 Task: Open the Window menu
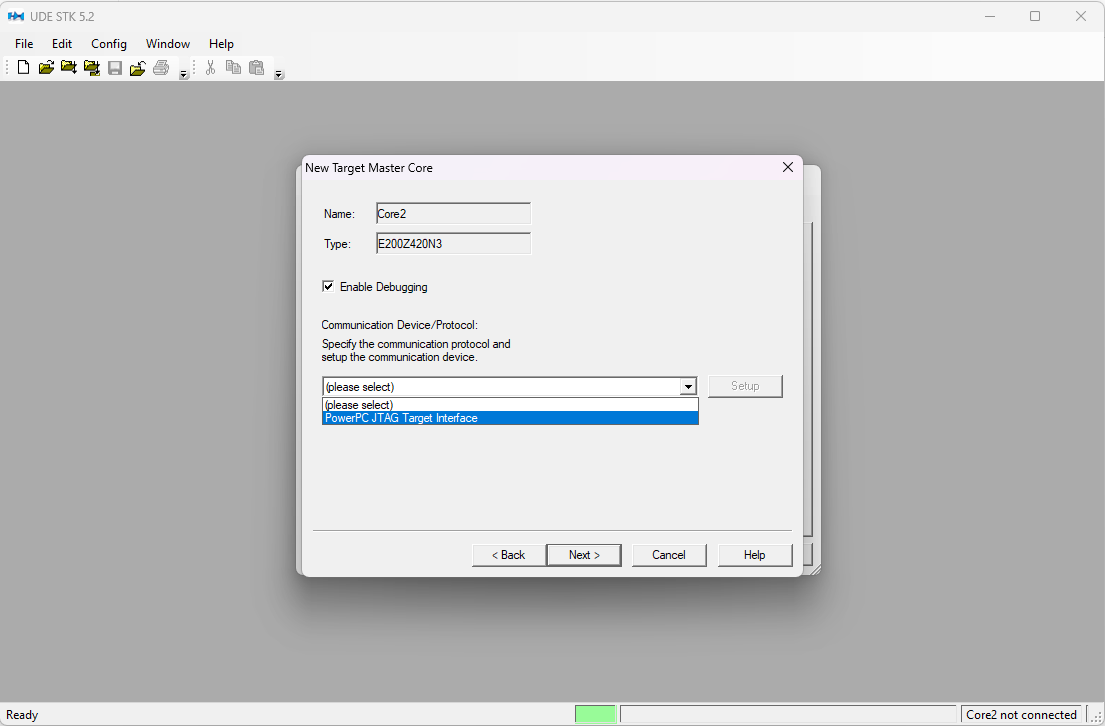coord(167,43)
